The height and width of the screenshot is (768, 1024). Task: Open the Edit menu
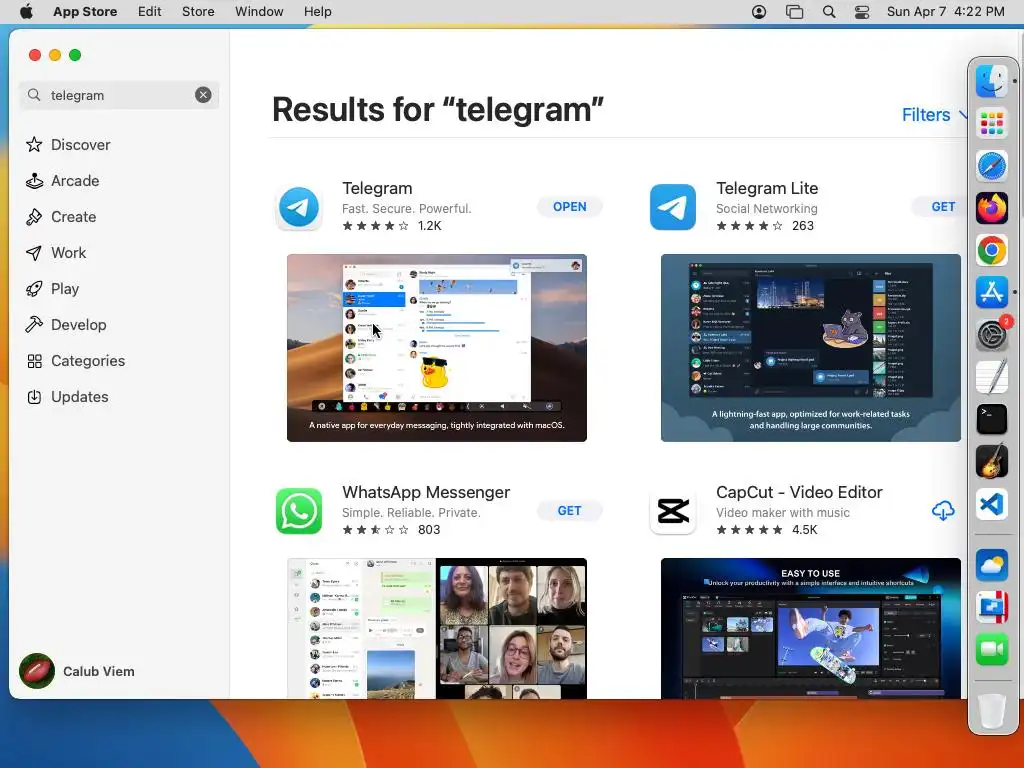[150, 12]
